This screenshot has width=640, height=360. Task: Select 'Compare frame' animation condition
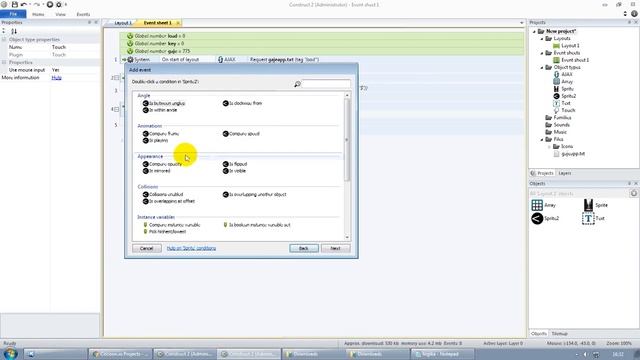161,134
